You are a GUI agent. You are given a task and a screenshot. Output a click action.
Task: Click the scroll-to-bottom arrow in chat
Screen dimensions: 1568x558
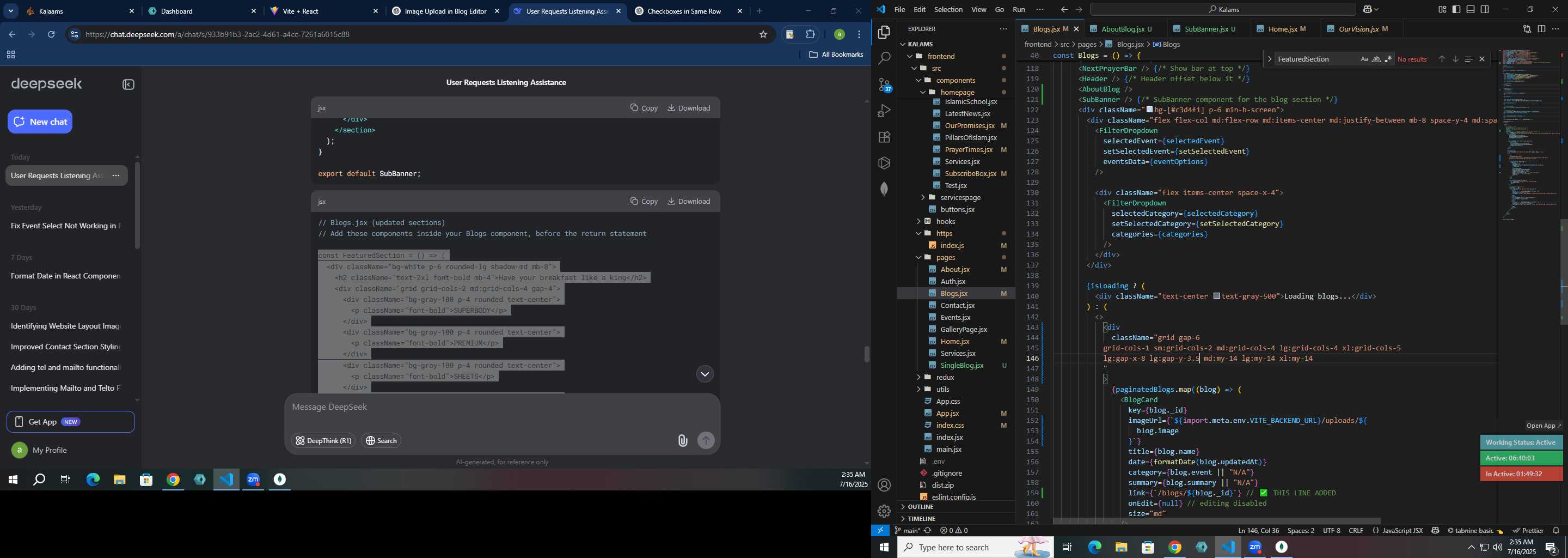705,374
